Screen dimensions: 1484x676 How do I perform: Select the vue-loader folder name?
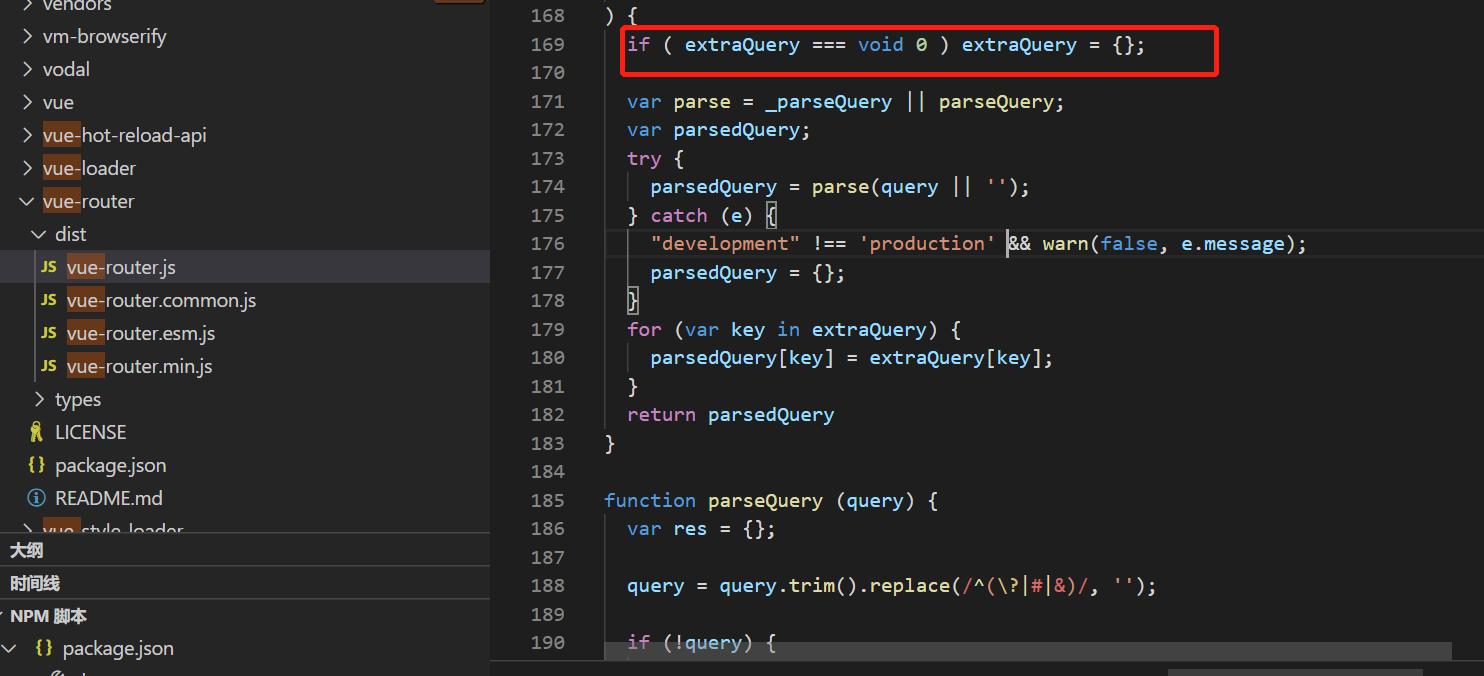[89, 169]
